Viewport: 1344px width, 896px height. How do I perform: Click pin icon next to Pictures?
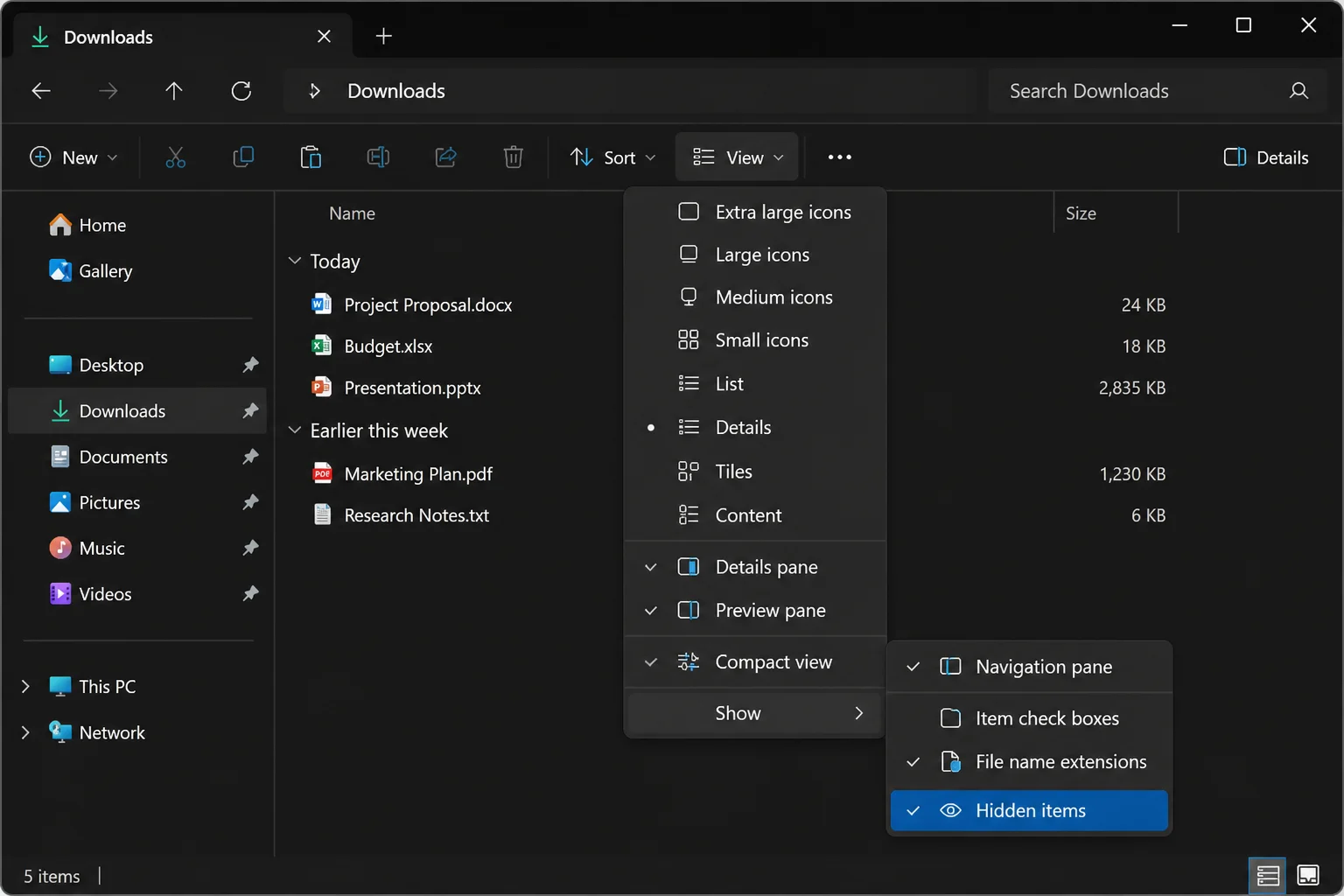tap(250, 502)
